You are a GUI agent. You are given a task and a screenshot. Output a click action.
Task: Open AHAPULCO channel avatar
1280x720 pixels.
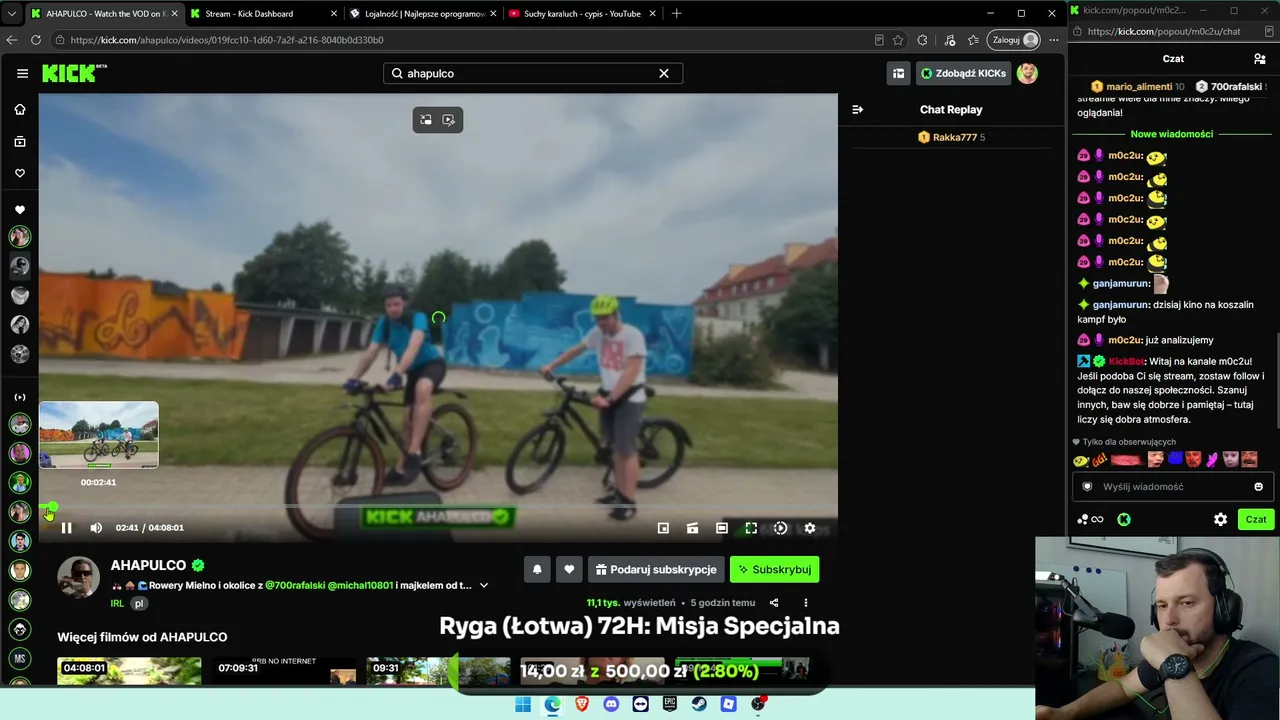tap(78, 577)
